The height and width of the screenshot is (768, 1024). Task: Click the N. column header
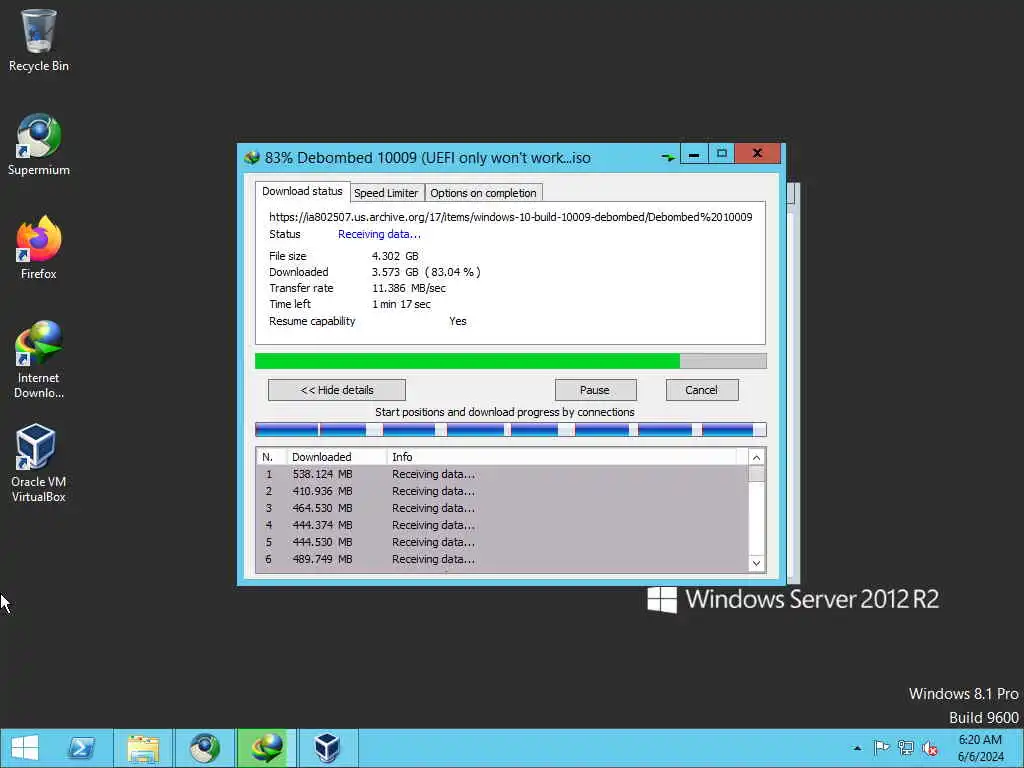(x=272, y=456)
